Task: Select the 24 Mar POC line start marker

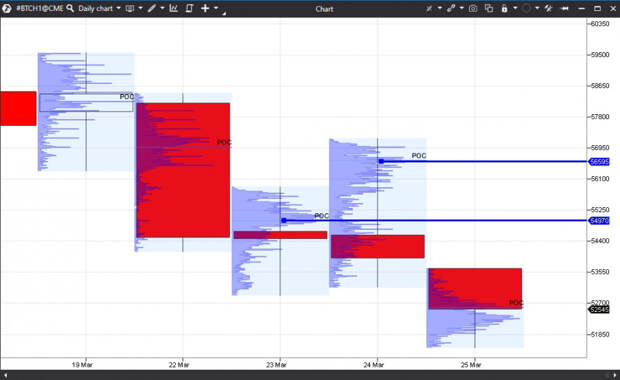Action: point(381,161)
